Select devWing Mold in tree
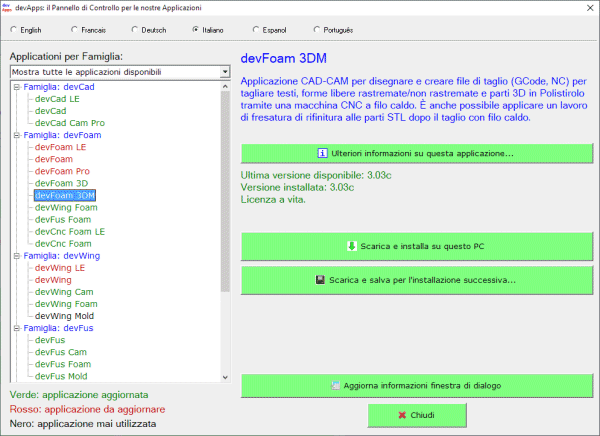The width and height of the screenshot is (600, 436). point(64,316)
